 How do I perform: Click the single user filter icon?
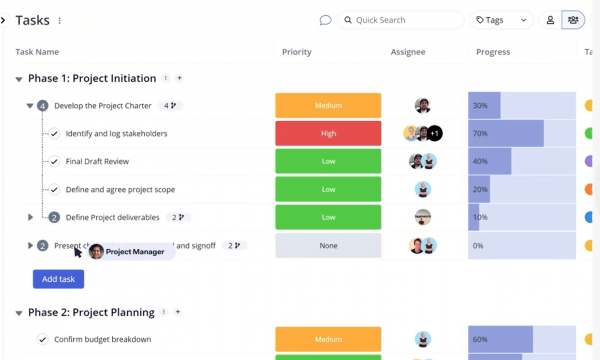[x=550, y=20]
